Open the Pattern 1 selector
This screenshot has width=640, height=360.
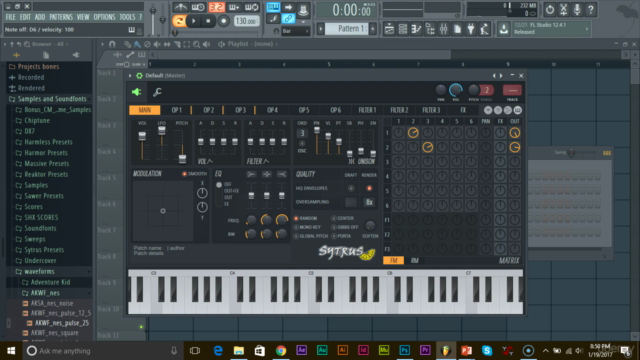point(348,29)
